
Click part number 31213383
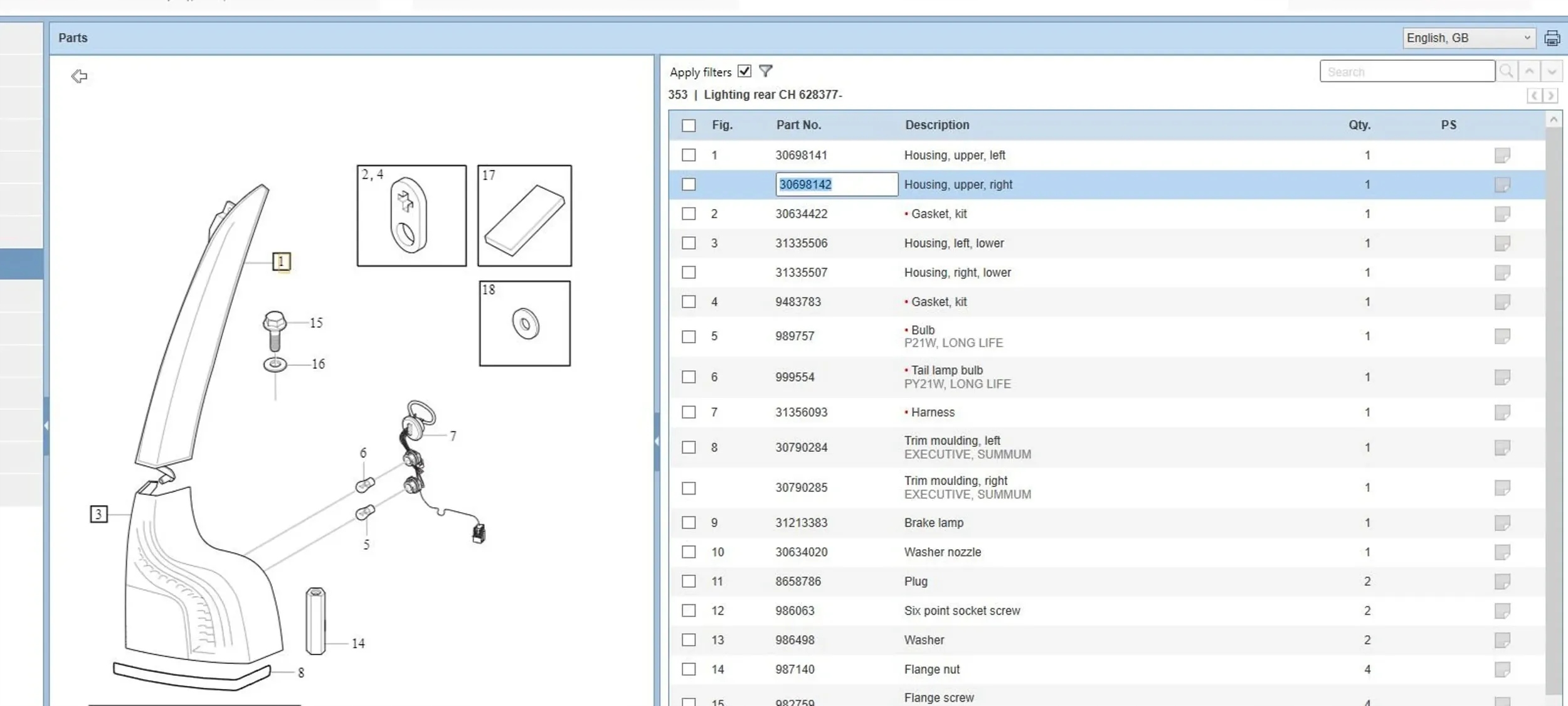(x=801, y=523)
